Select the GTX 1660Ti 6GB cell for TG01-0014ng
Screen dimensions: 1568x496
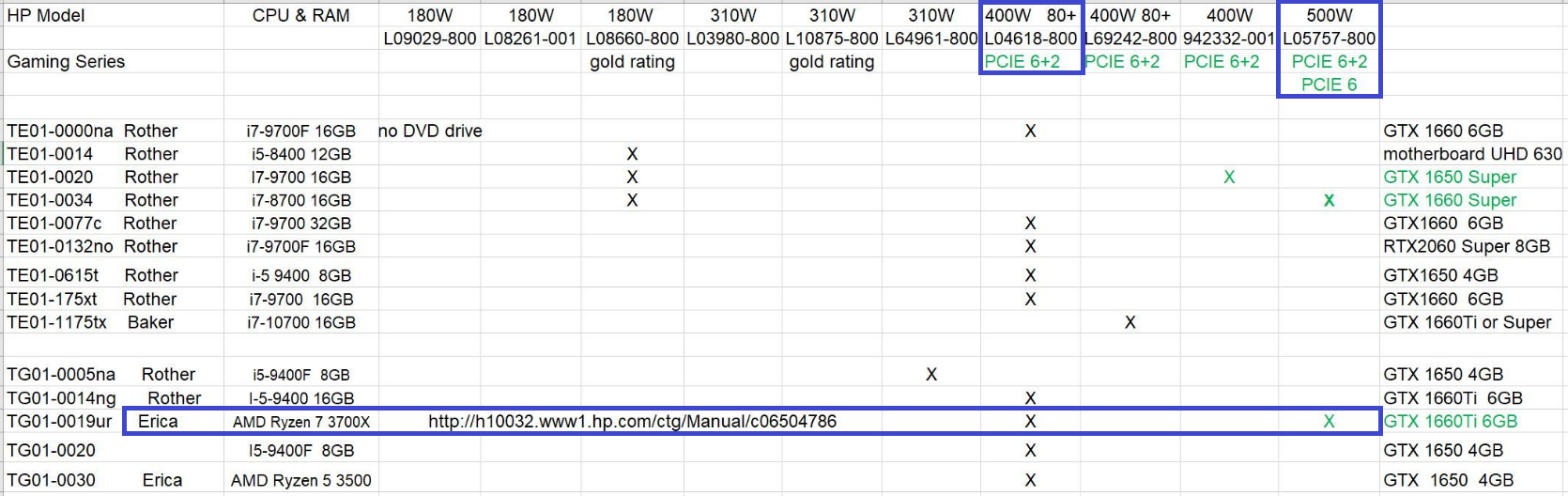coord(1453,398)
